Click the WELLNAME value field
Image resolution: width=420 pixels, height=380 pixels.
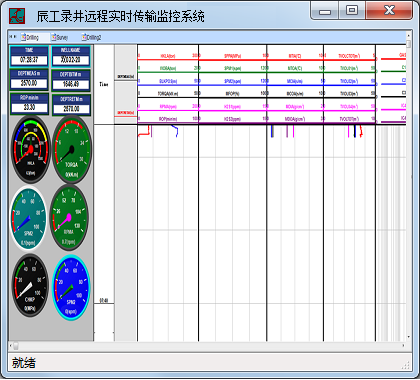(71, 60)
